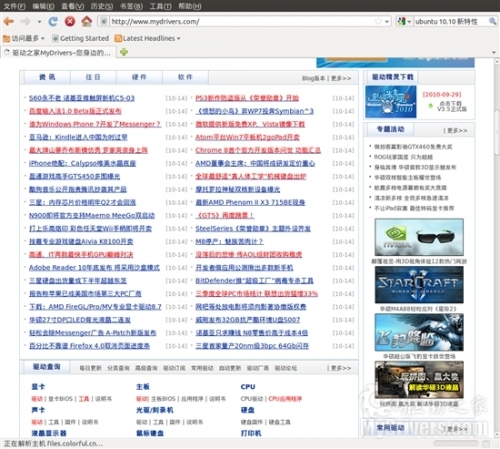Screen dimensions: 500x449
Task: Click the 飞豹降临 banner thumbnail
Action: click(x=419, y=332)
